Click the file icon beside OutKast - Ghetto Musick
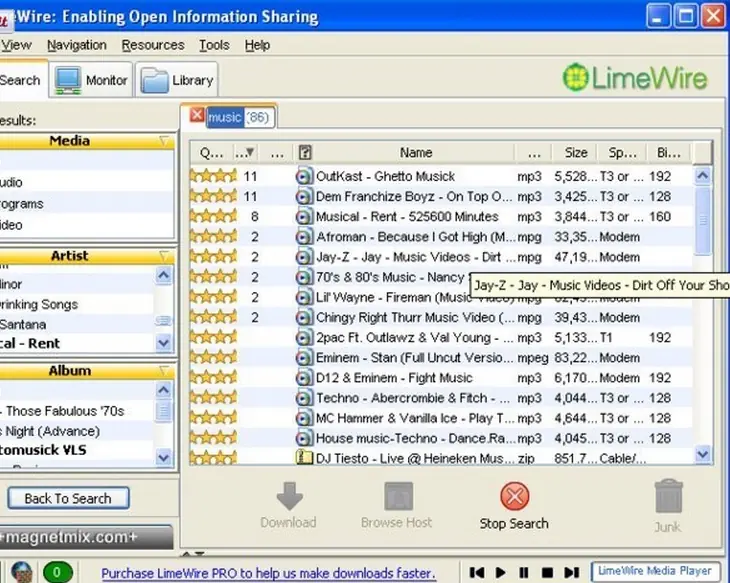The image size is (730, 583). [x=304, y=176]
